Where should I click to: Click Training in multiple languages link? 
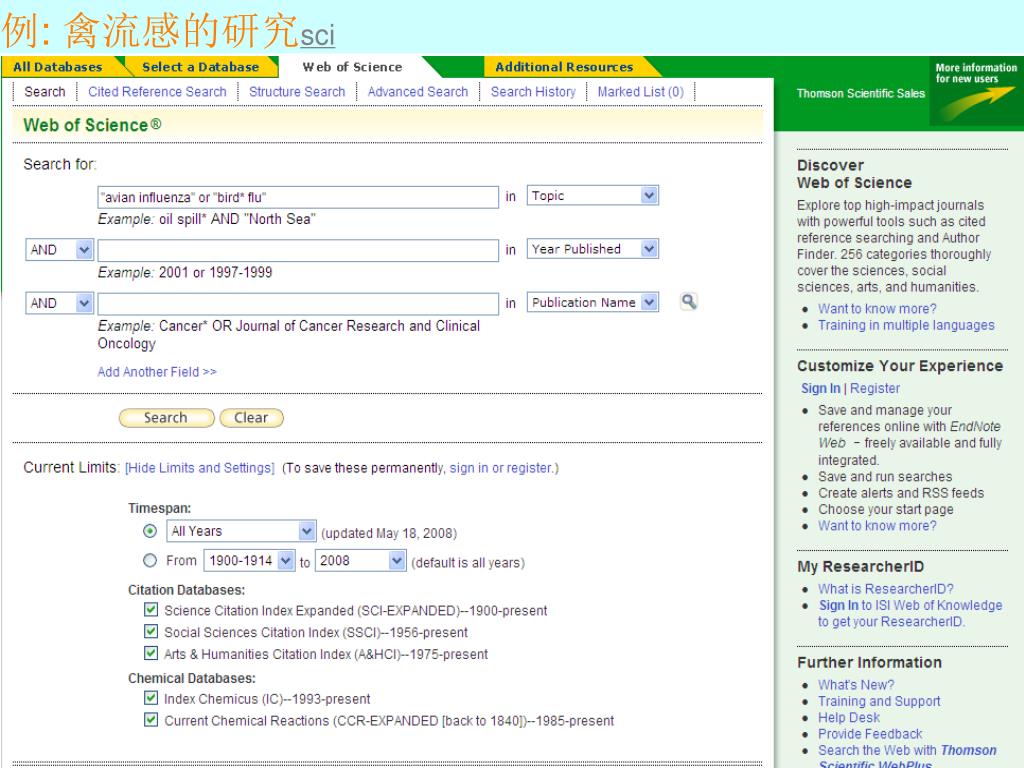[906, 325]
